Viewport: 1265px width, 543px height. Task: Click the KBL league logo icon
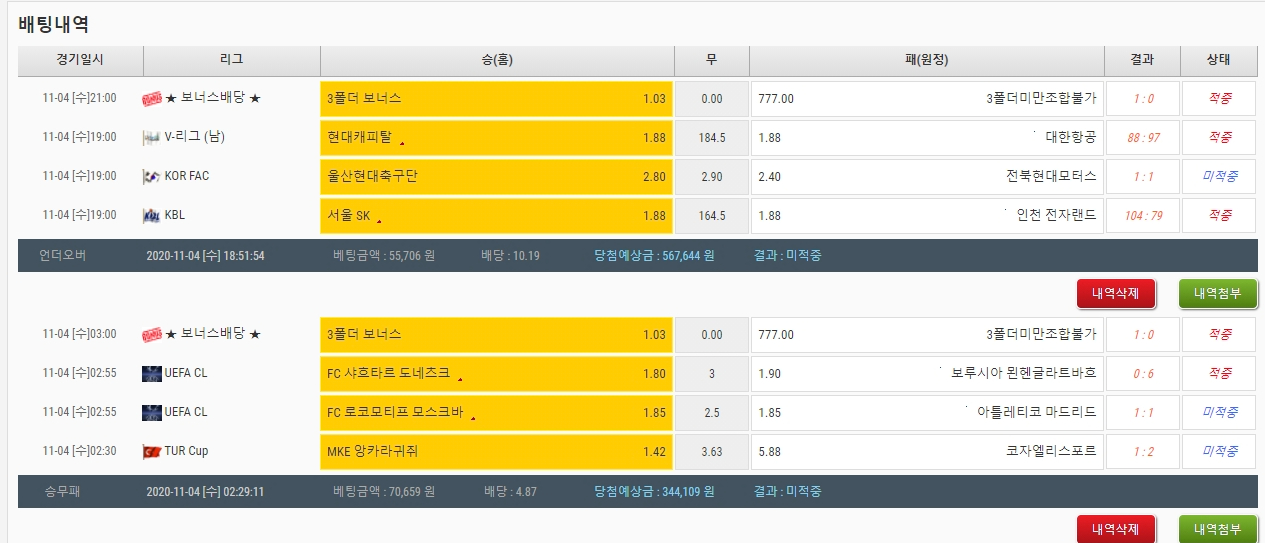click(152, 215)
